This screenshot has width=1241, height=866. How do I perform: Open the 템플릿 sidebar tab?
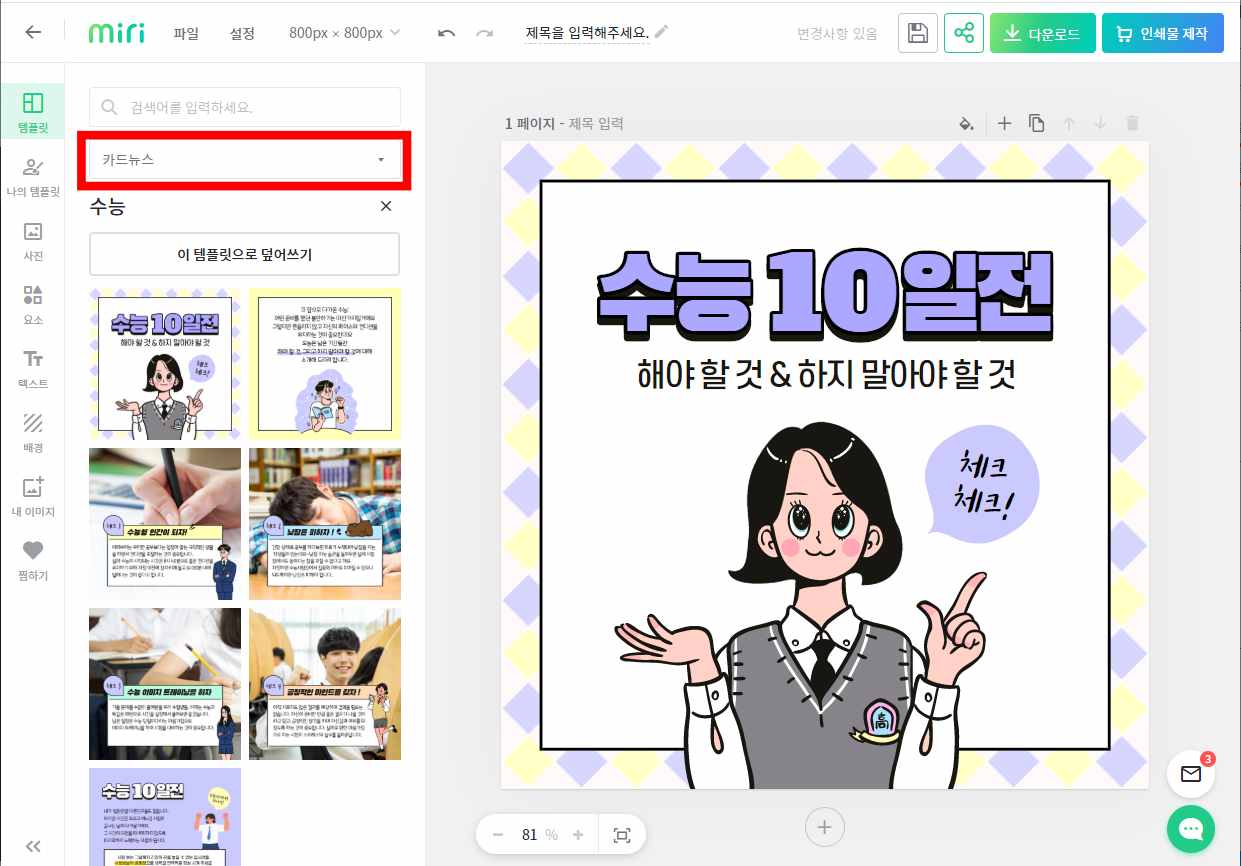[x=33, y=112]
